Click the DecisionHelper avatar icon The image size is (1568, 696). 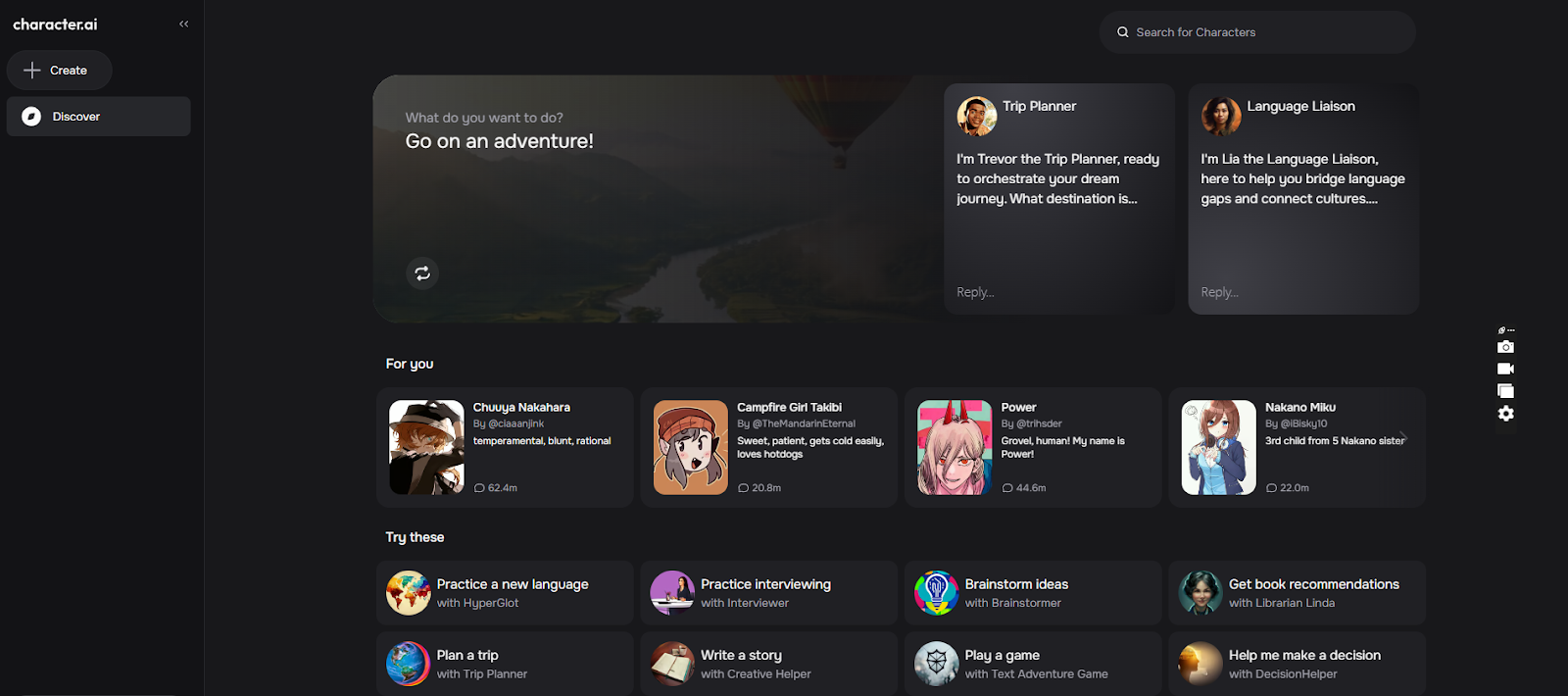pyautogui.click(x=1200, y=664)
